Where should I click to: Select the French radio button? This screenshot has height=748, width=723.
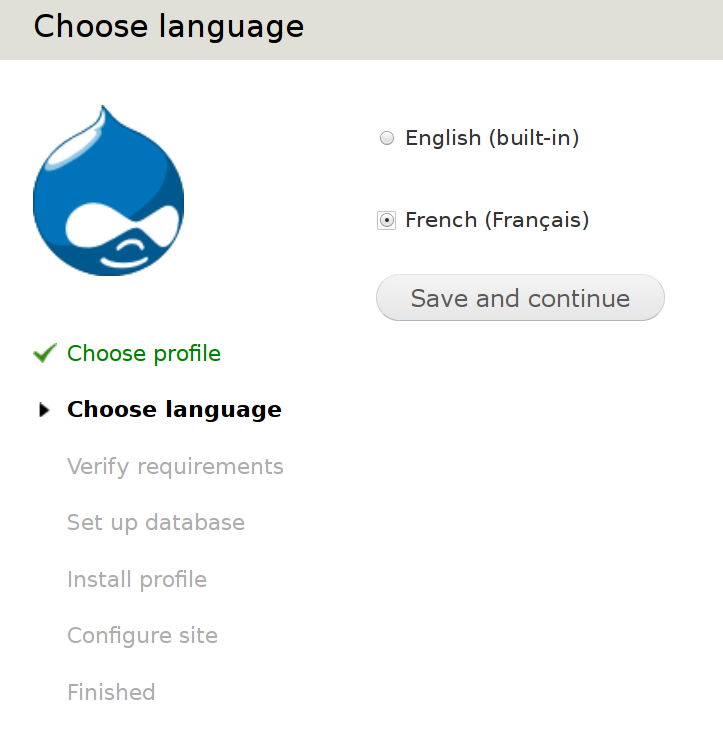pos(387,220)
